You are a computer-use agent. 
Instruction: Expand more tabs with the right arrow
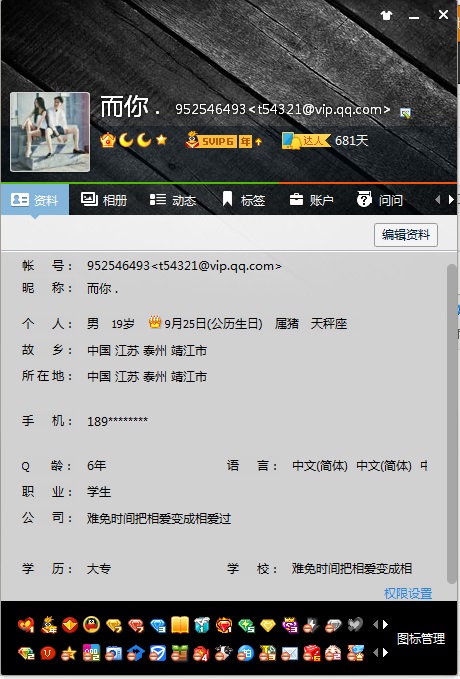[451, 200]
